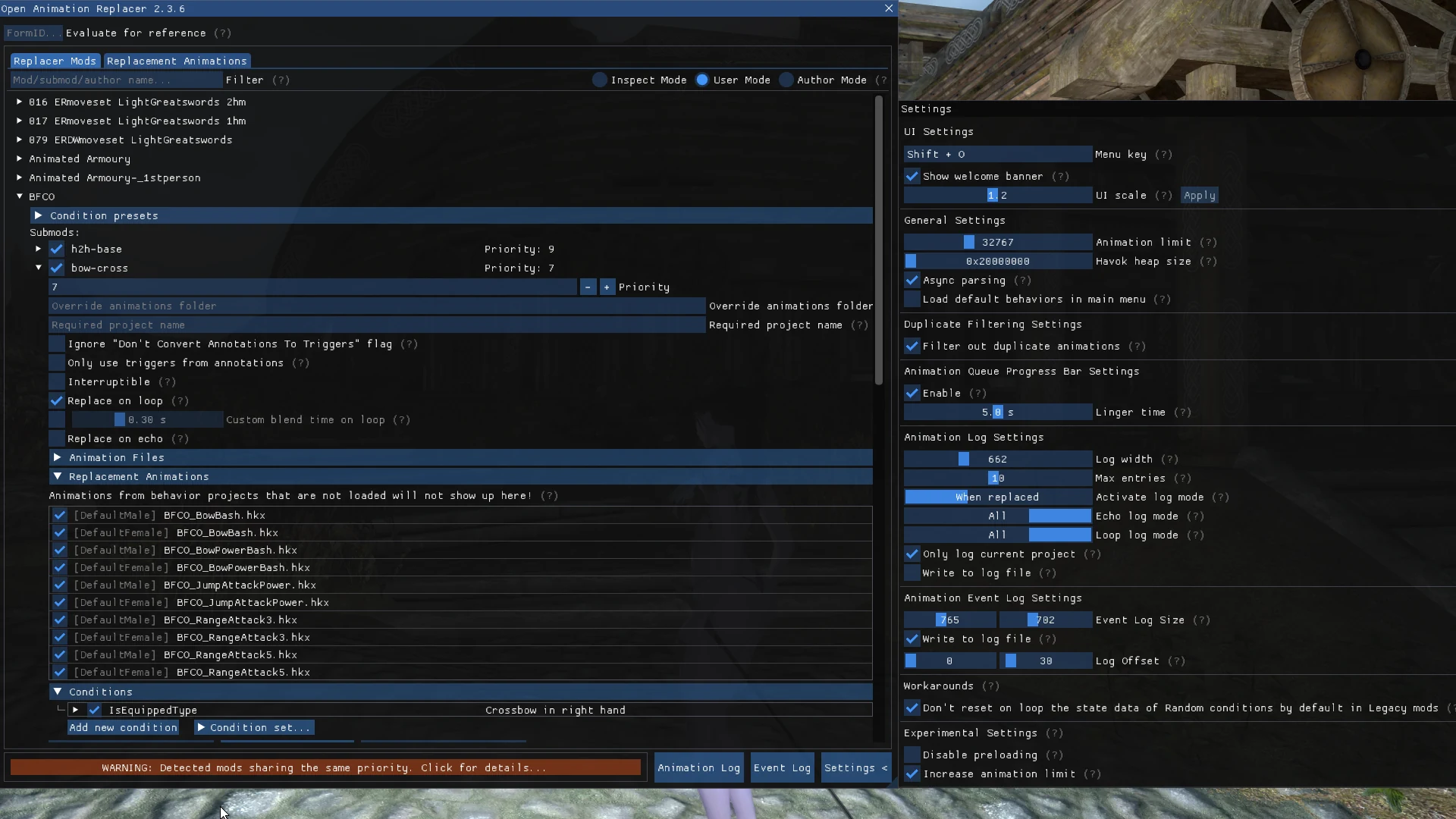Open help tooltip for Linger time
The image size is (1456, 819).
pos(1183,413)
